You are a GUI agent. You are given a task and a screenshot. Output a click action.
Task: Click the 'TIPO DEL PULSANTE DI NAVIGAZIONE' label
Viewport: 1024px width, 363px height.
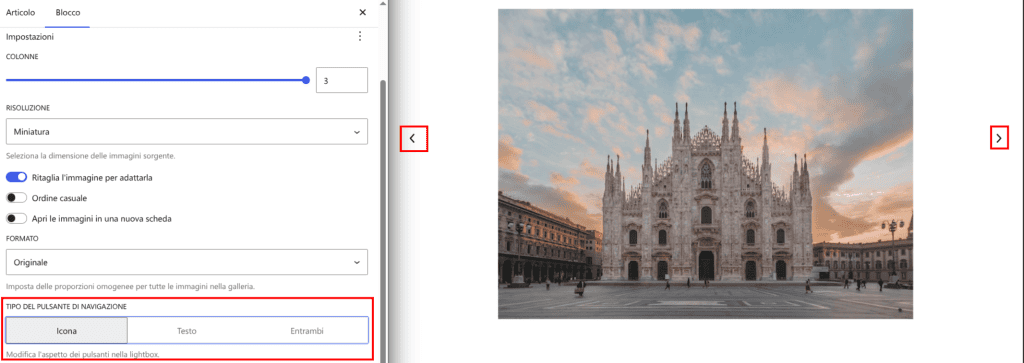tap(66, 306)
